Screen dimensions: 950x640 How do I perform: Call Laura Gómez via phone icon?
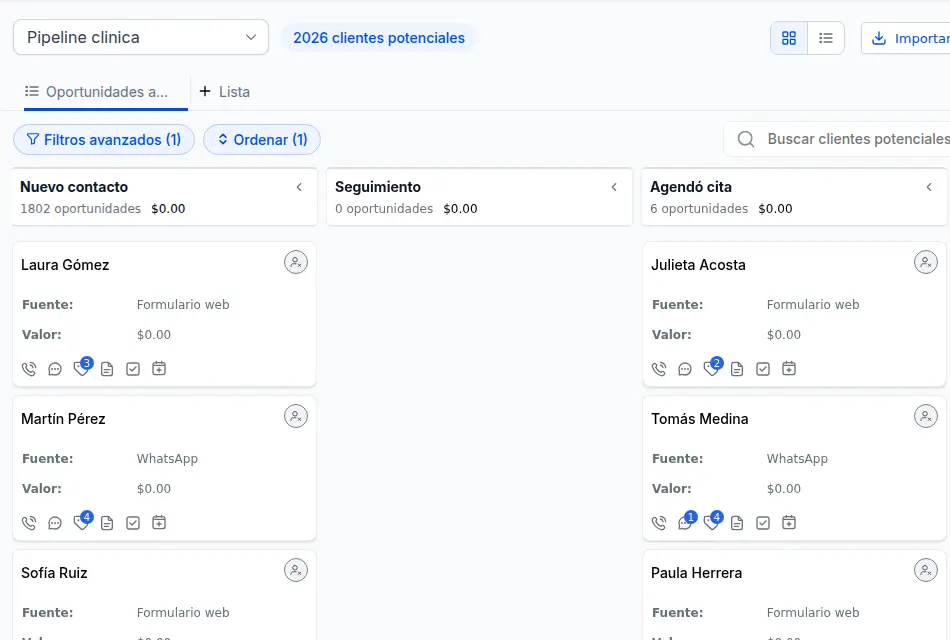[29, 369]
